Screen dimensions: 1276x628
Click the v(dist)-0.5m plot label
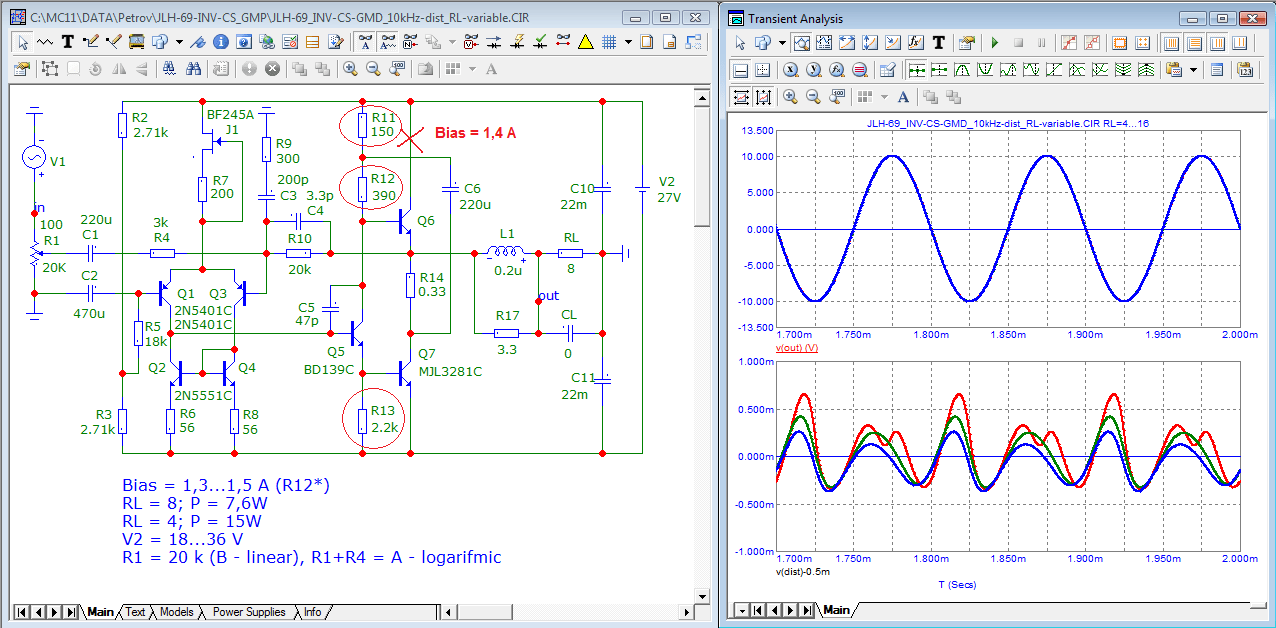coord(803,572)
